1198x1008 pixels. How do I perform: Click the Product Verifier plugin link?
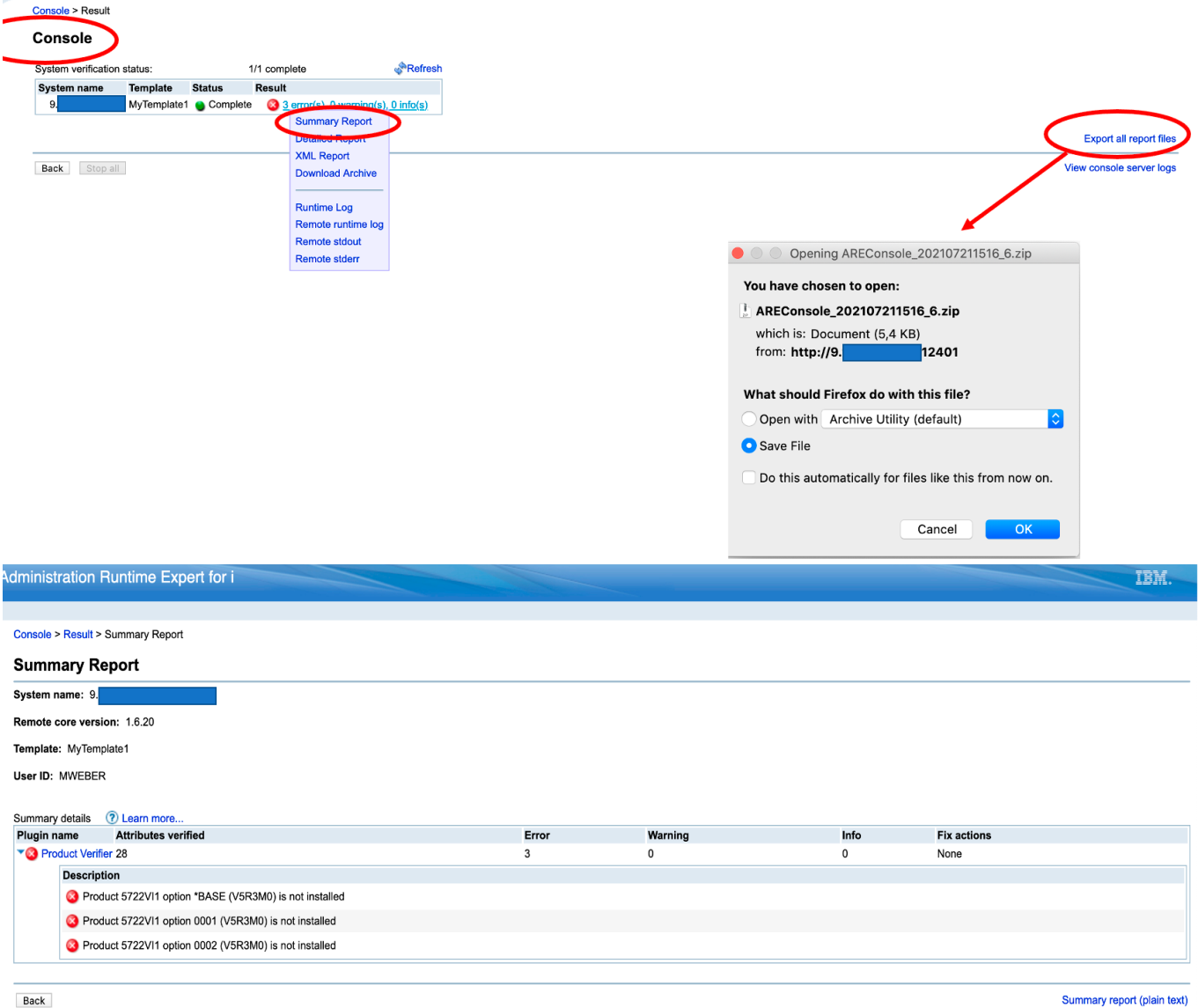pyautogui.click(x=77, y=854)
